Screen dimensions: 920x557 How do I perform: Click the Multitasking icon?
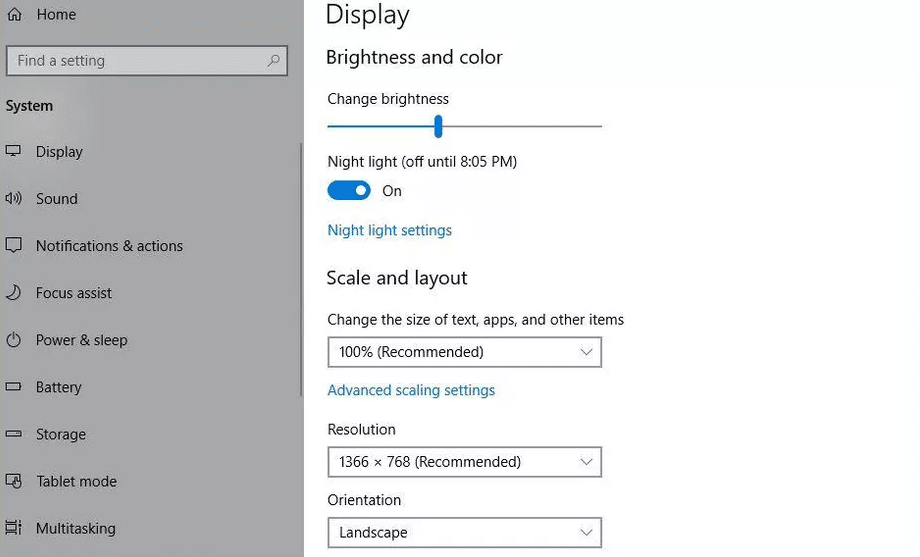tap(13, 528)
